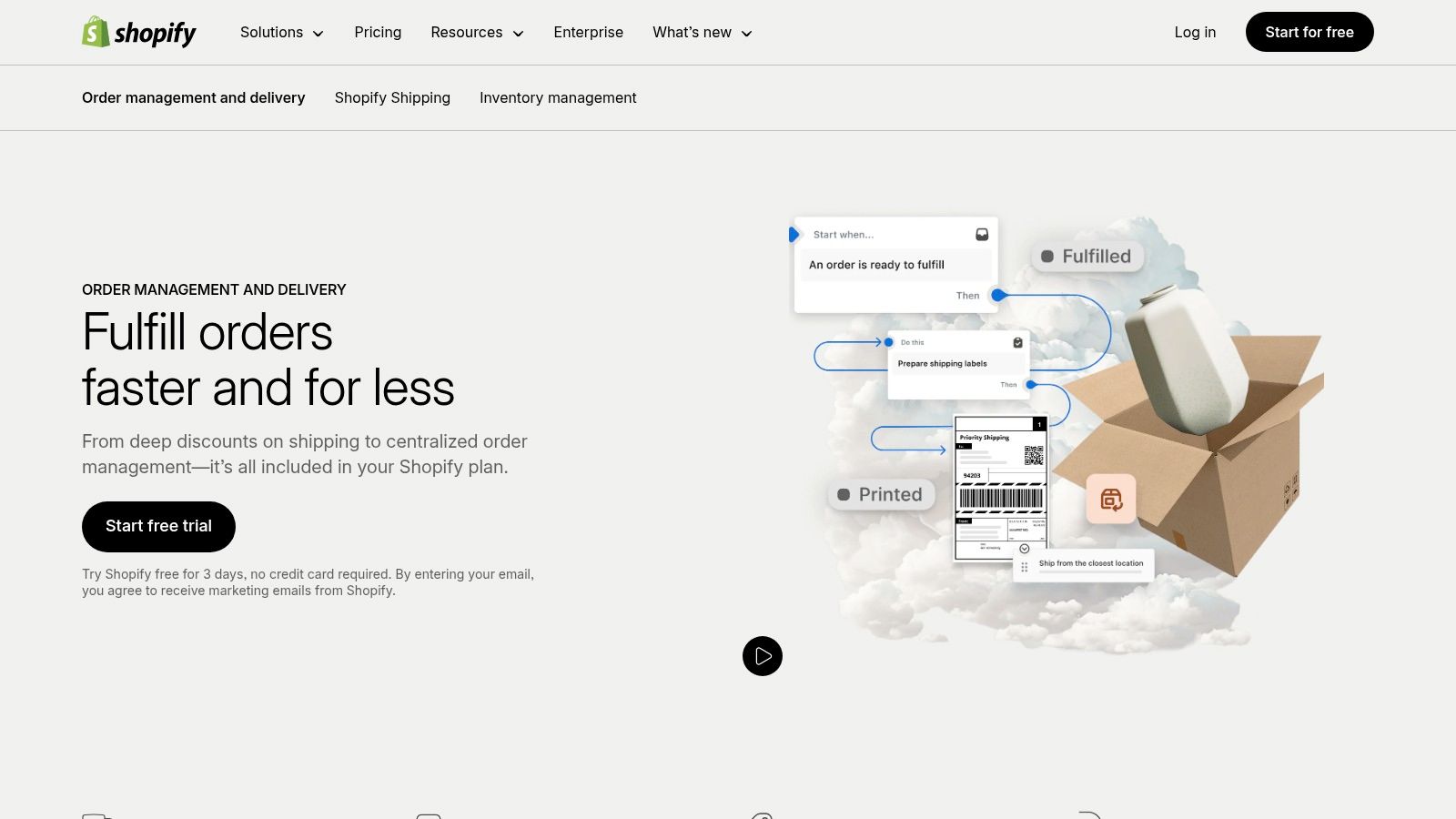Click the clipboard icon on Do this card
The image size is (1456, 819).
(x=1017, y=342)
